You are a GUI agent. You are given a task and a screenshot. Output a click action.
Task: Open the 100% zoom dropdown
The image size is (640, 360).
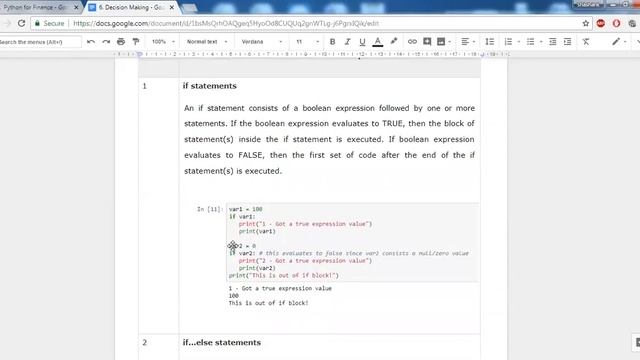163,42
